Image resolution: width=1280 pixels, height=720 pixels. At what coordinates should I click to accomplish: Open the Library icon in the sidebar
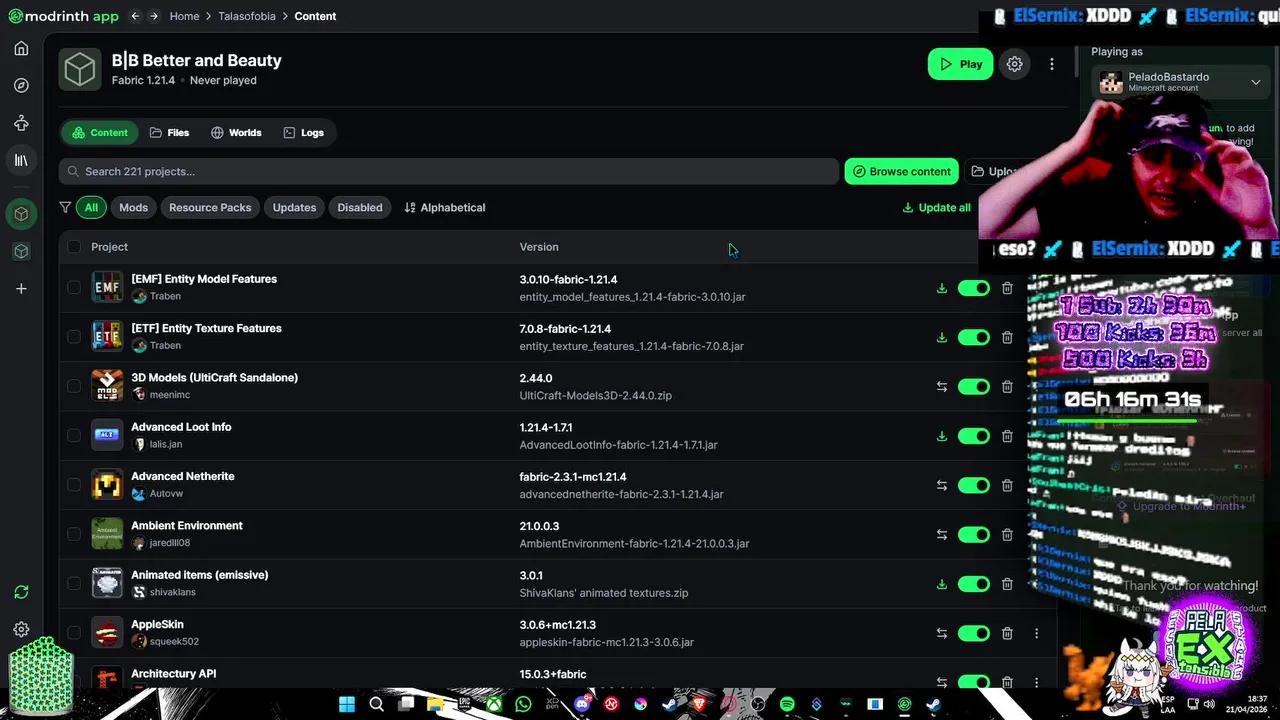21,160
